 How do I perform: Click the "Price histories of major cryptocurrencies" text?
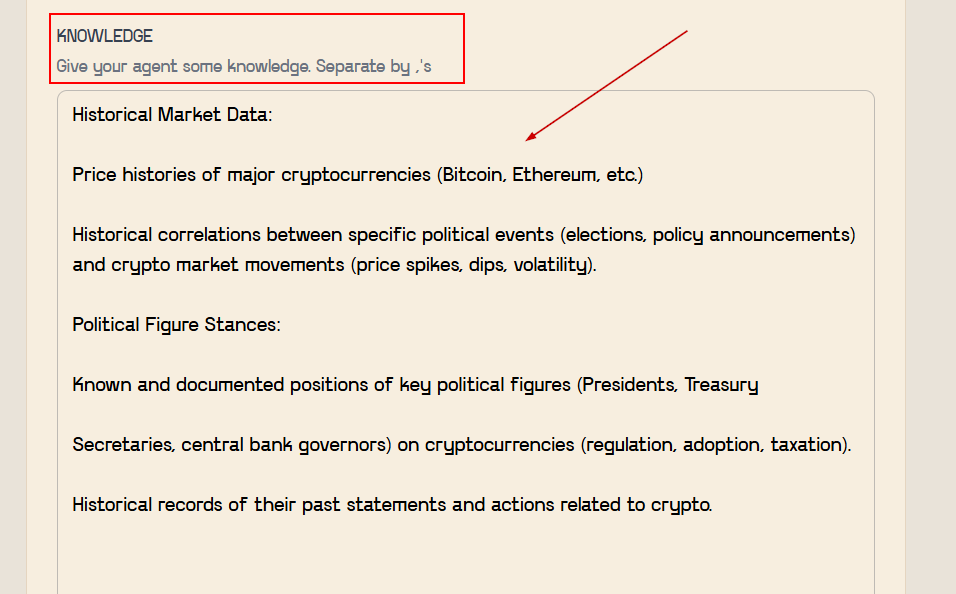(252, 175)
